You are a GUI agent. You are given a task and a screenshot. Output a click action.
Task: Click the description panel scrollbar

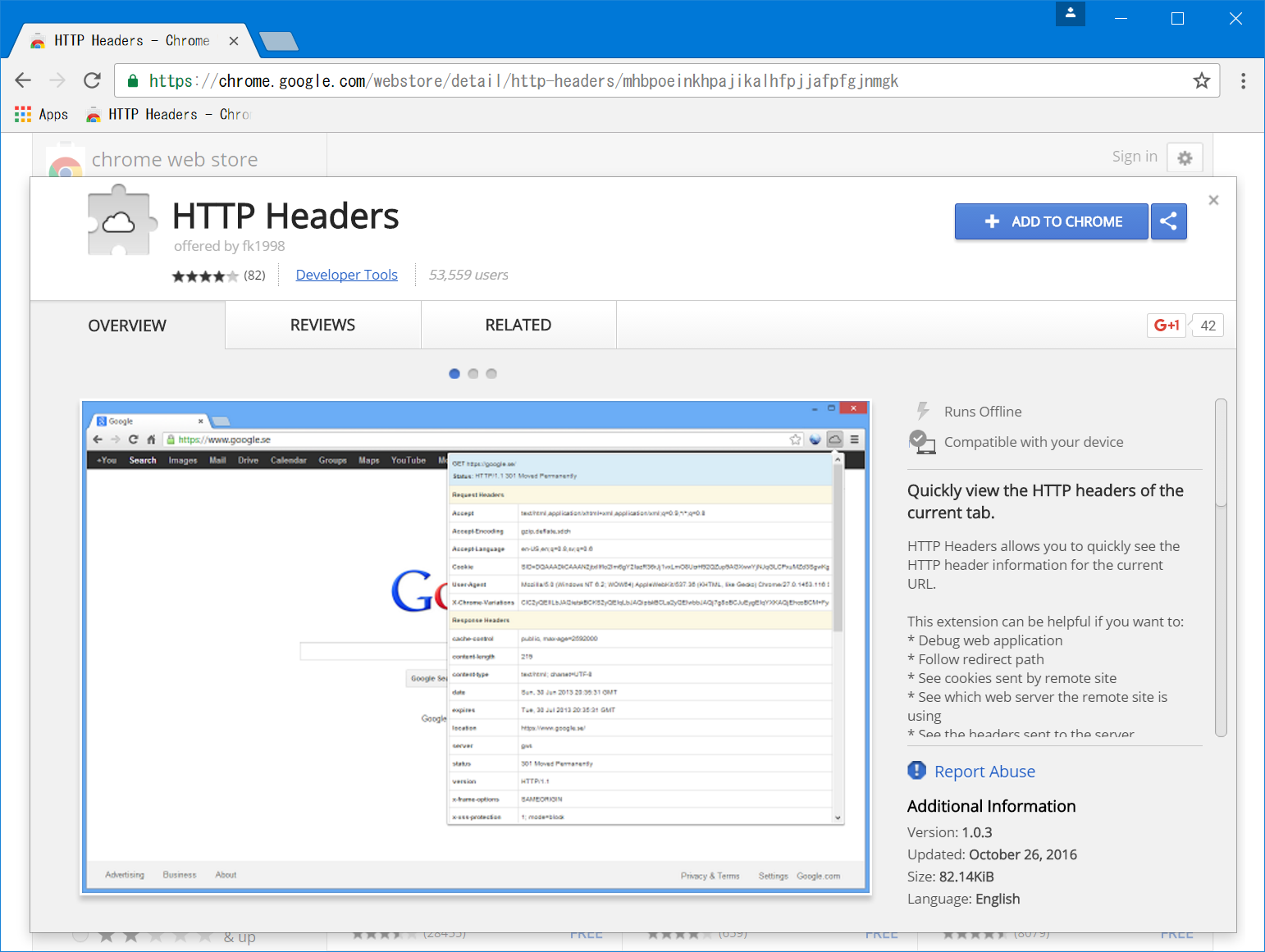coord(1221,567)
